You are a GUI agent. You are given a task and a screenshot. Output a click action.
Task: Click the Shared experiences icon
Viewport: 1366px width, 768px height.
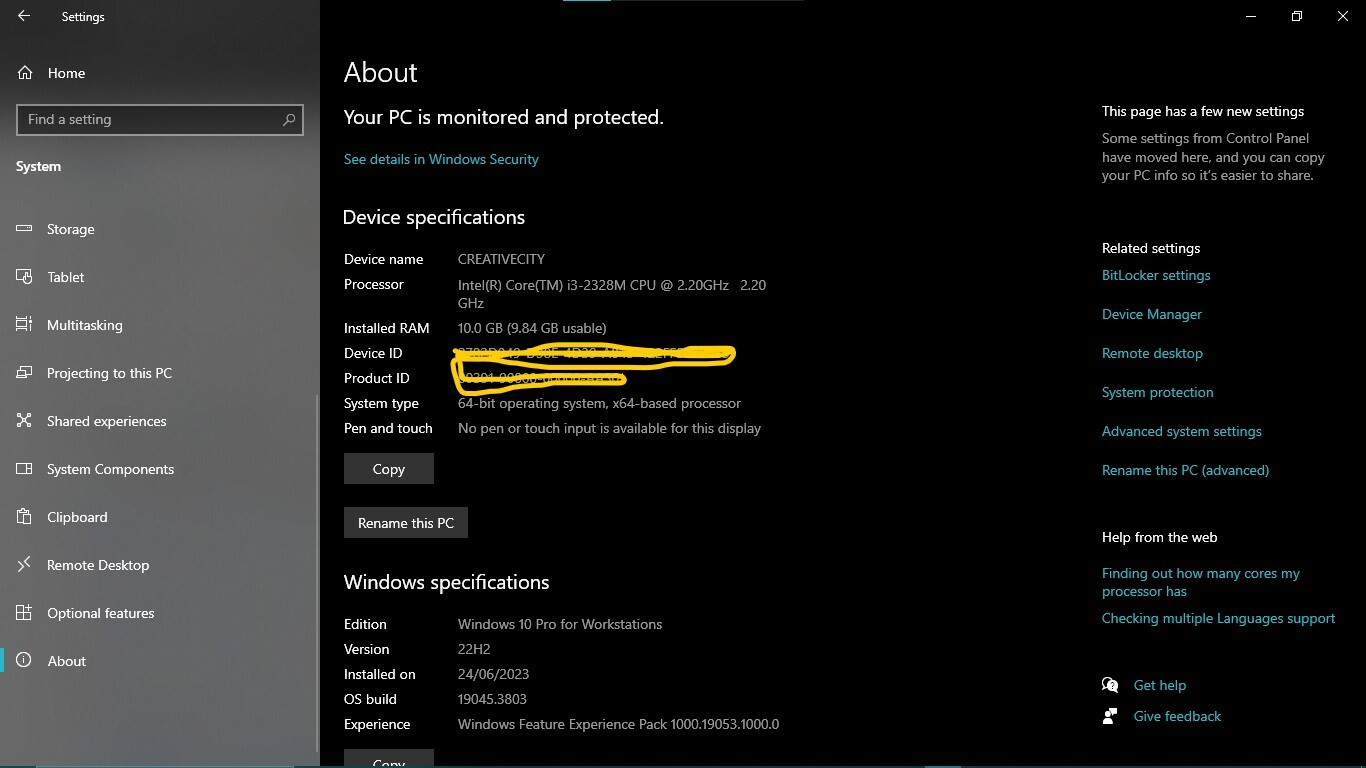(x=25, y=421)
